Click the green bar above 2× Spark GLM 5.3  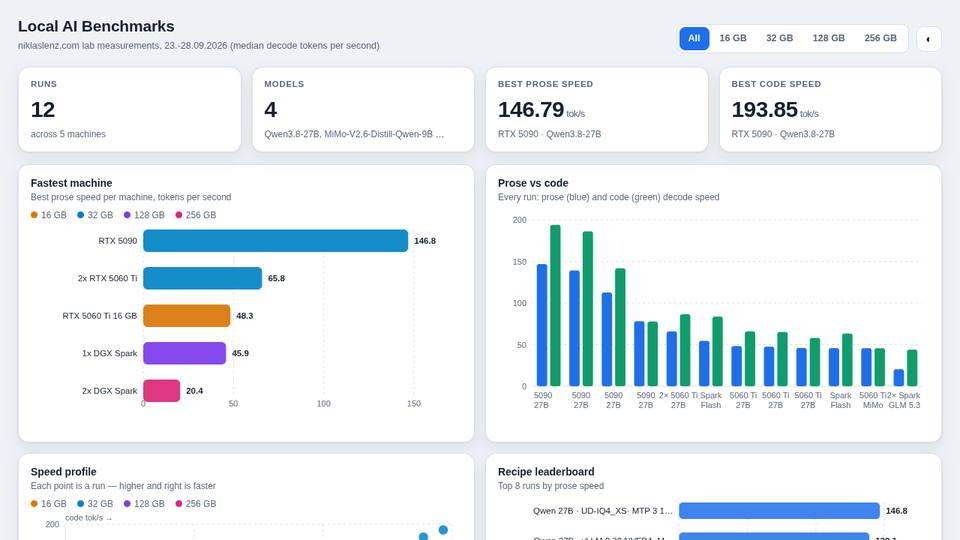912,368
